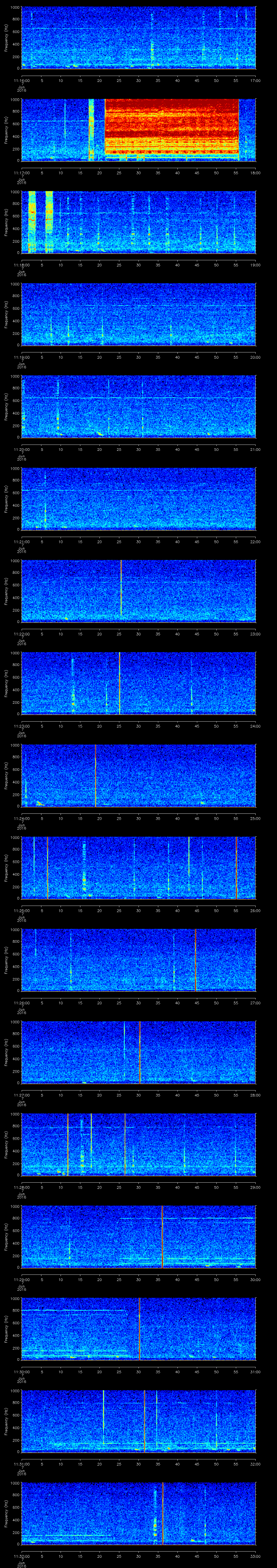Select the spectrogram panel starting at 11:17:00
277x1568 pixels.
139,130
